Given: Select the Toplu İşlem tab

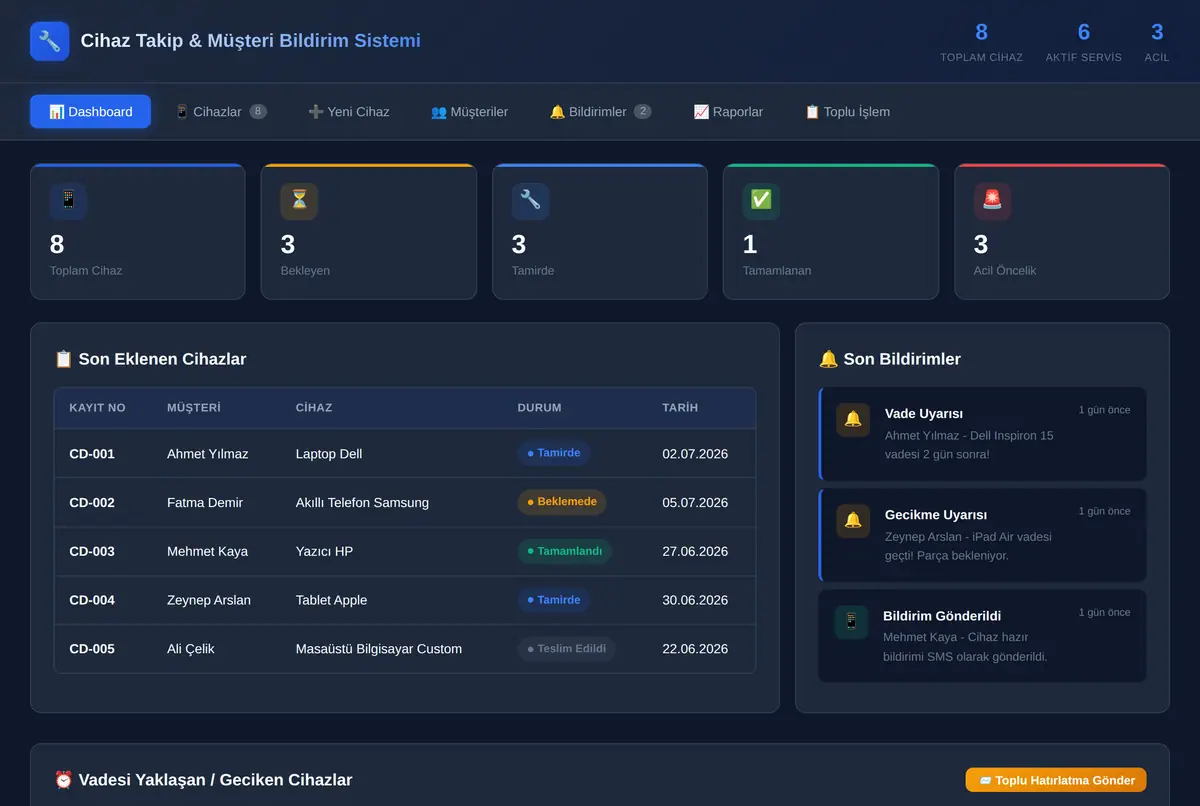Looking at the screenshot, I should coord(847,112).
